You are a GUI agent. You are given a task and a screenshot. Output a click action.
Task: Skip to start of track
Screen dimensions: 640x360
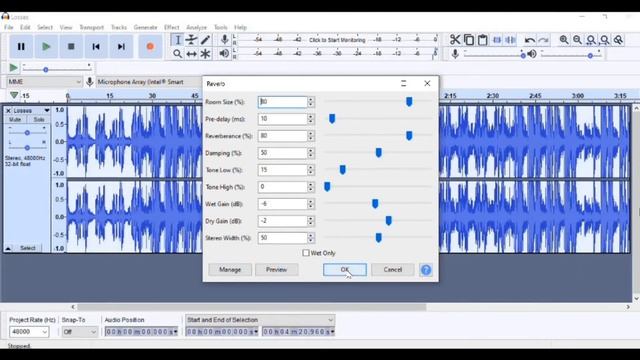pos(96,47)
